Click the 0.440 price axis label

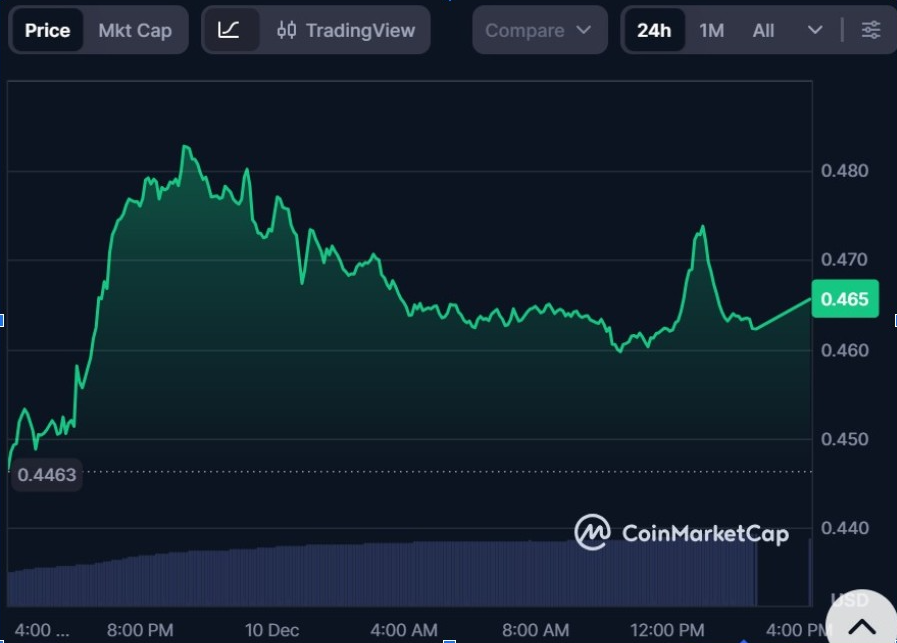[x=844, y=528]
